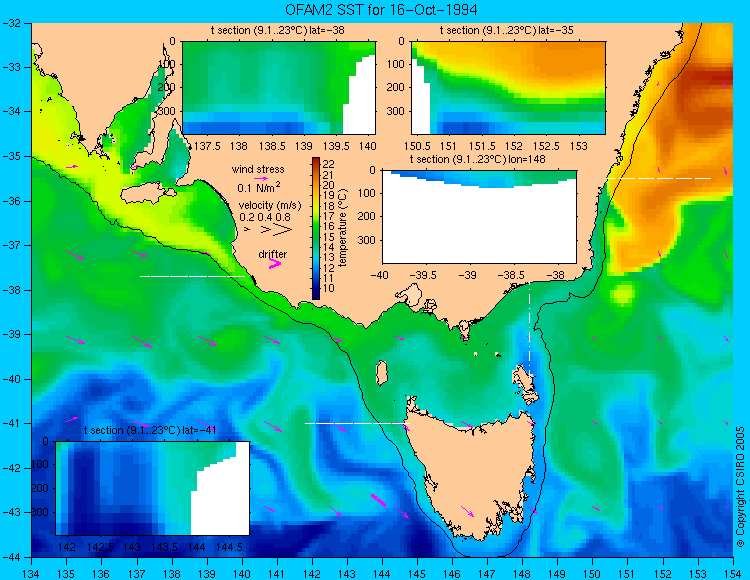Click the magenta drifter legend symbol

pos(275,263)
